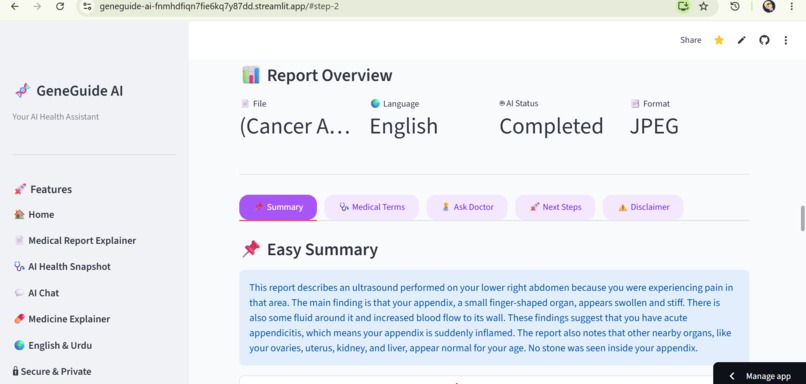Image resolution: width=806 pixels, height=384 pixels.
Task: Click the Language value "English"
Action: coord(404,126)
